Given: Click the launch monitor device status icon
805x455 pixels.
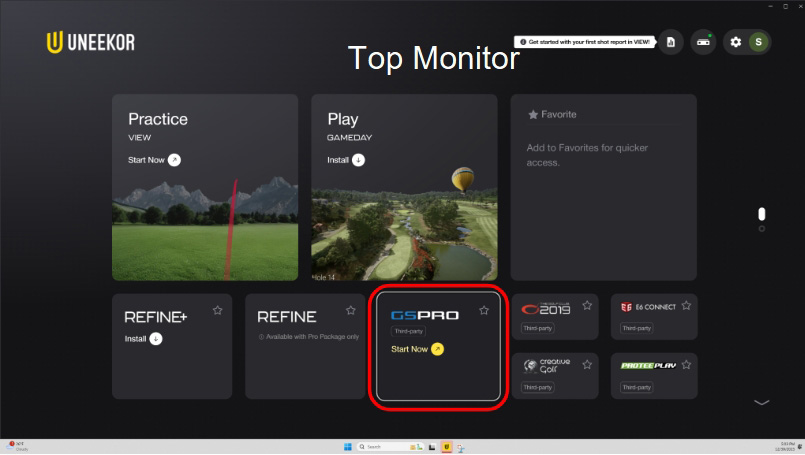Looking at the screenshot, I should 703,42.
